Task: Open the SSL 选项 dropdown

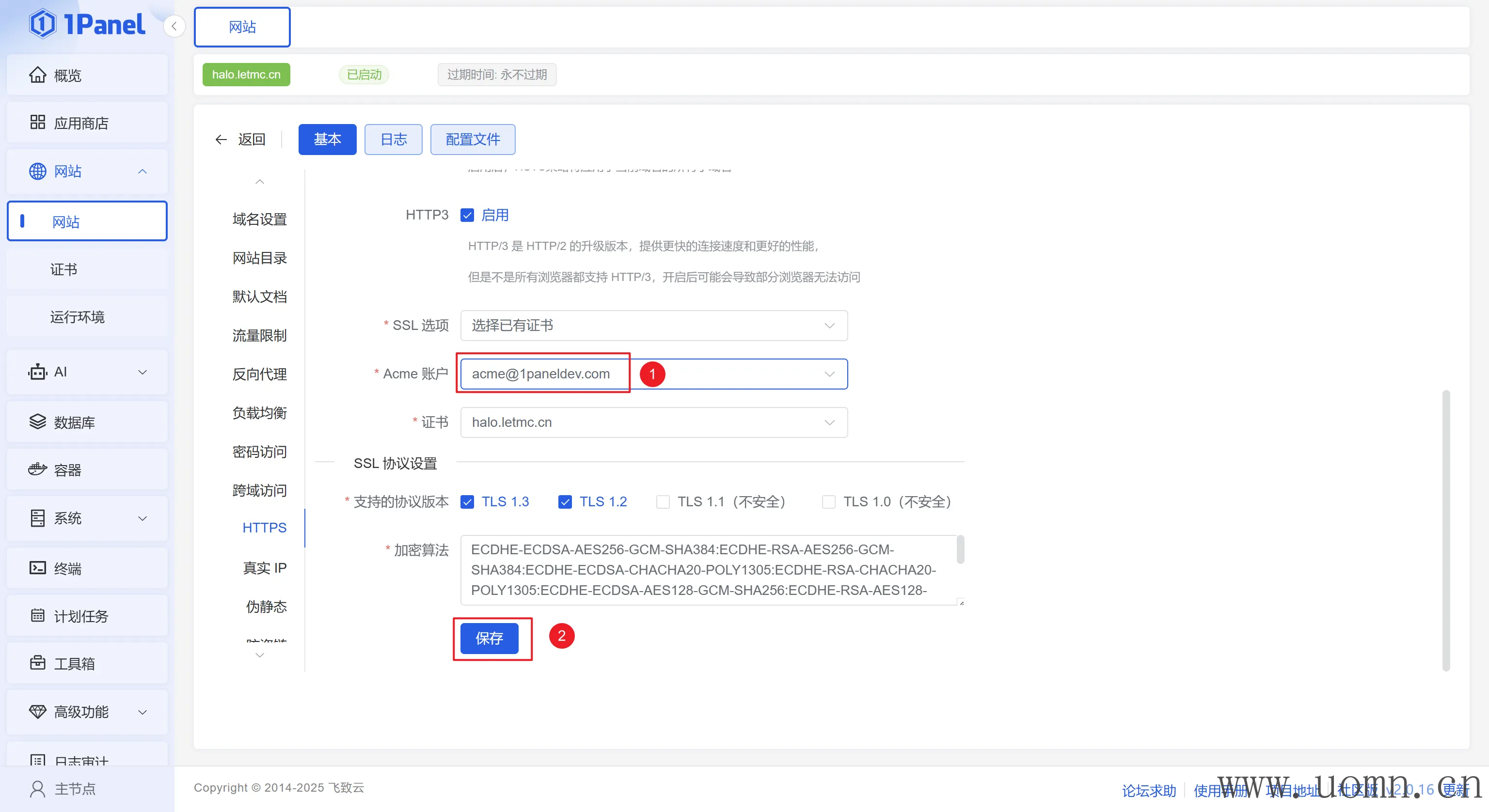Action: (x=653, y=326)
